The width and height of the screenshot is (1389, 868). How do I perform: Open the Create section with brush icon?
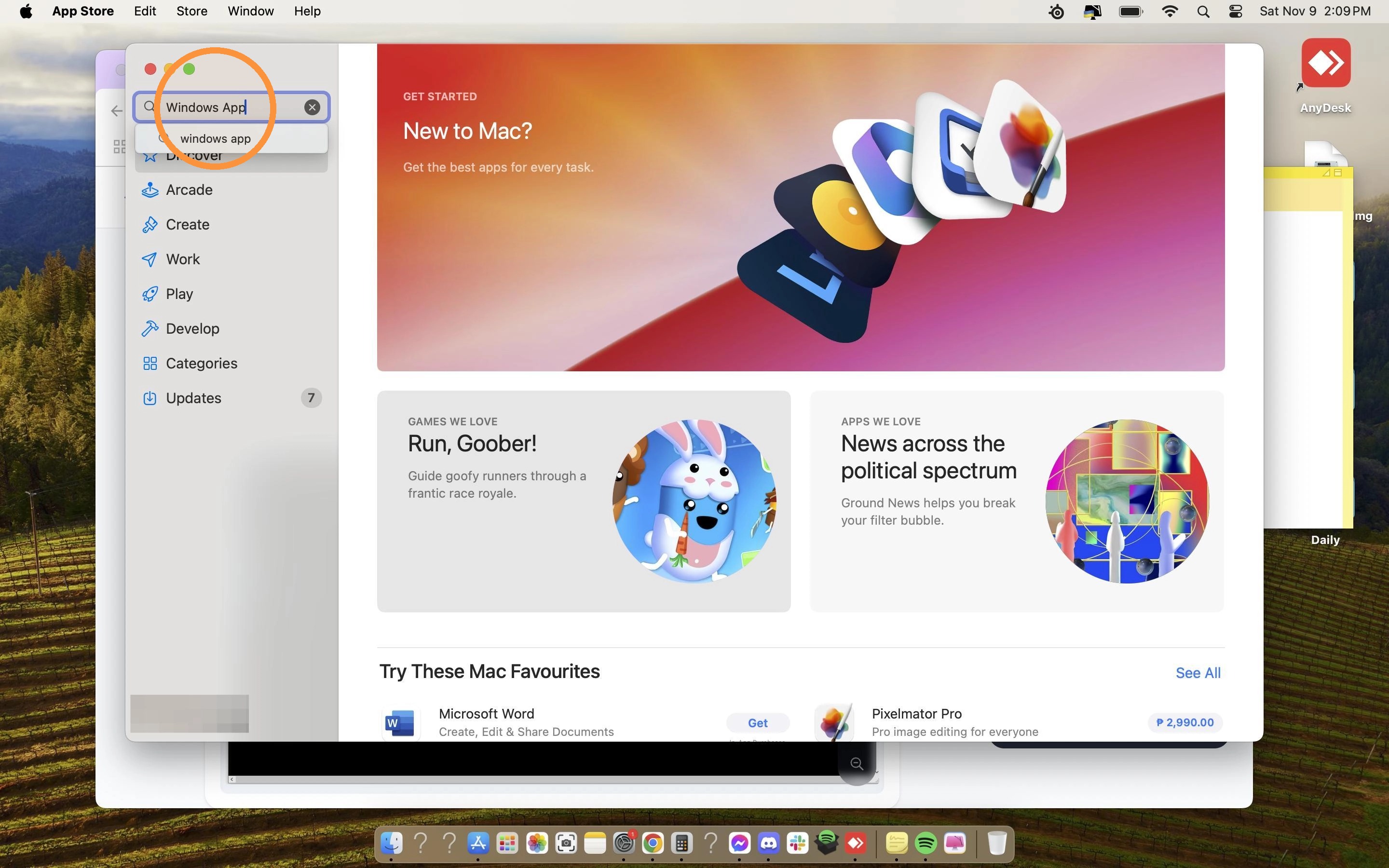coord(231,224)
